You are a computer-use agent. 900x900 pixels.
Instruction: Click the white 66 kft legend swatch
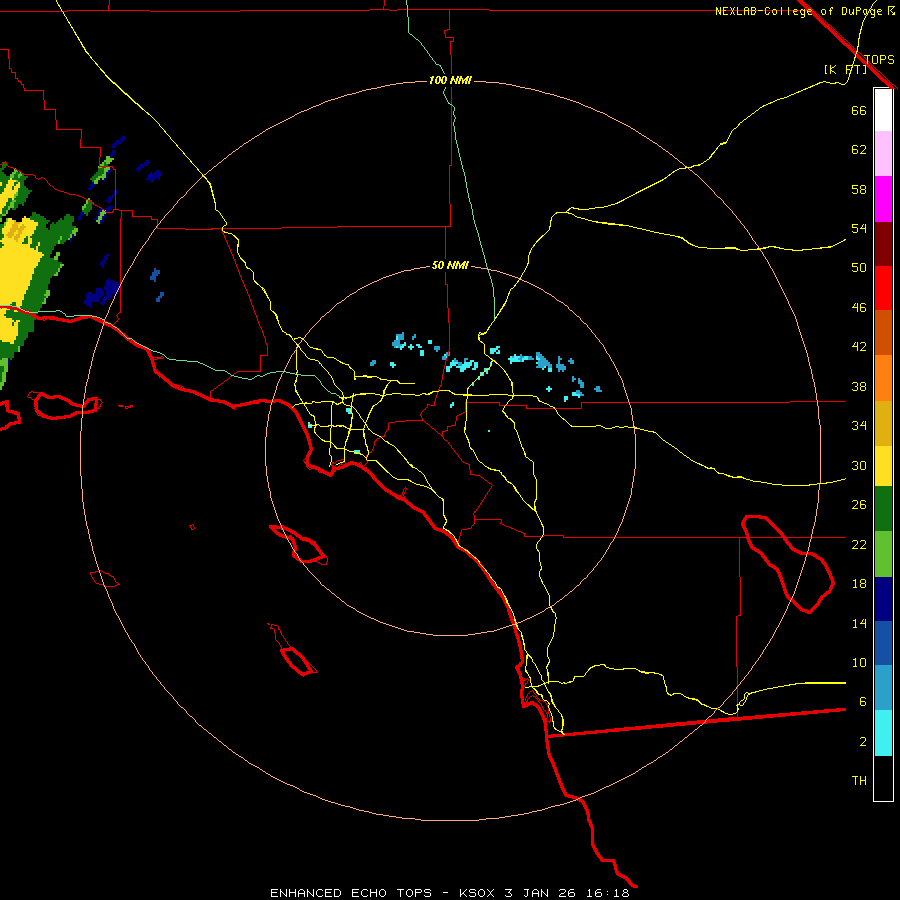point(883,110)
